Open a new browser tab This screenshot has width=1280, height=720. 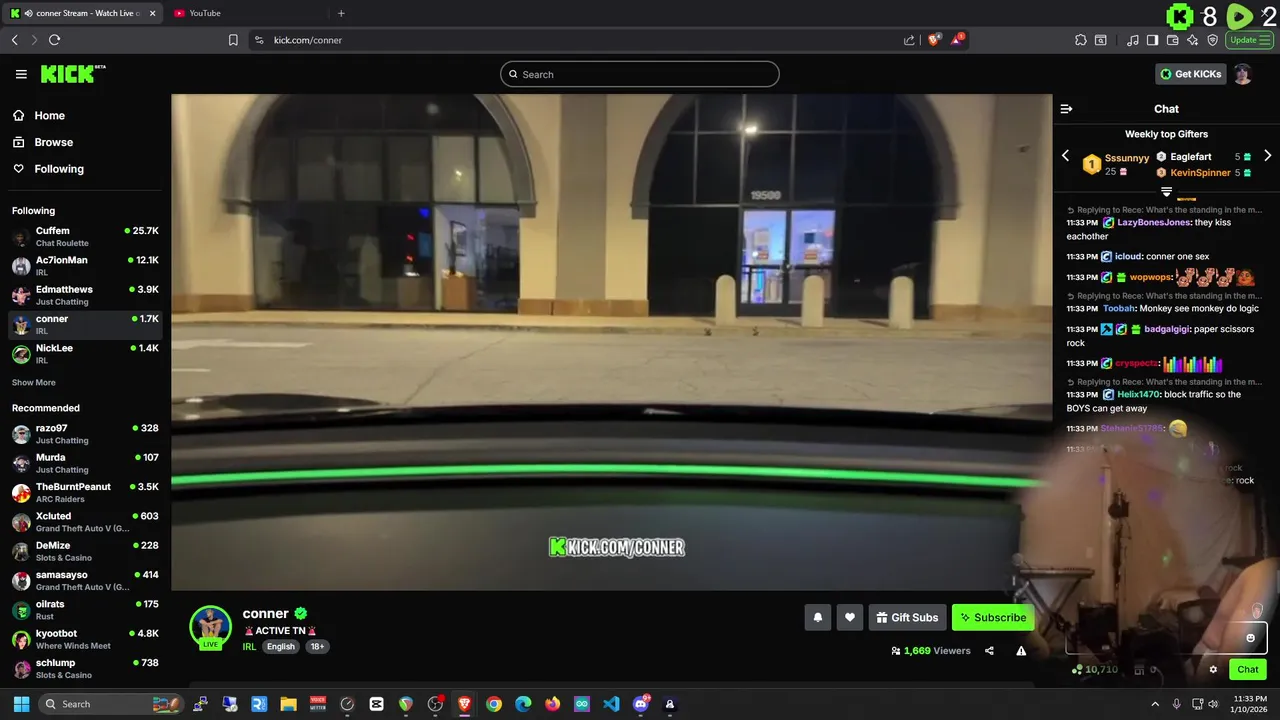tap(341, 13)
